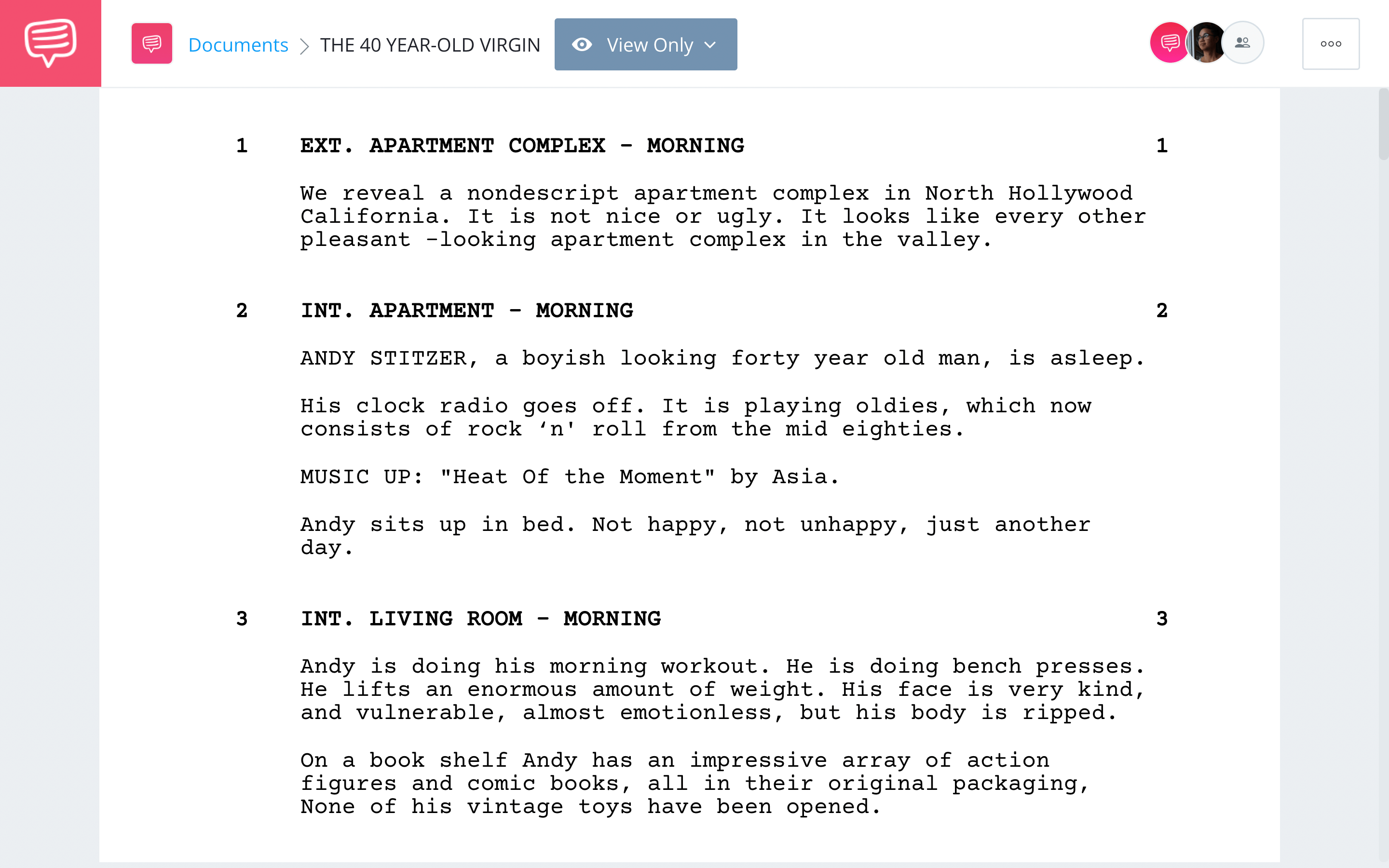The image size is (1389, 868).
Task: Select THE 40 YEAR-OLD VIRGIN document title
Action: pos(429,44)
